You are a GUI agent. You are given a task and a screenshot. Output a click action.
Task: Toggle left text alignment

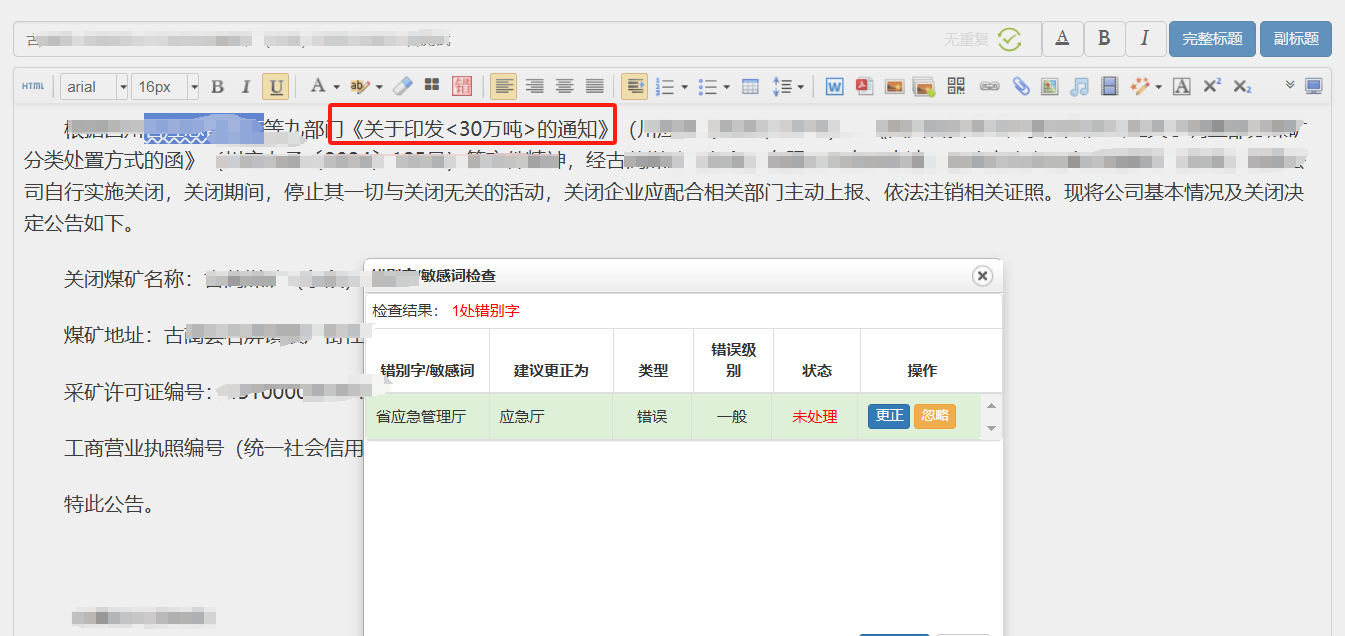tap(504, 87)
